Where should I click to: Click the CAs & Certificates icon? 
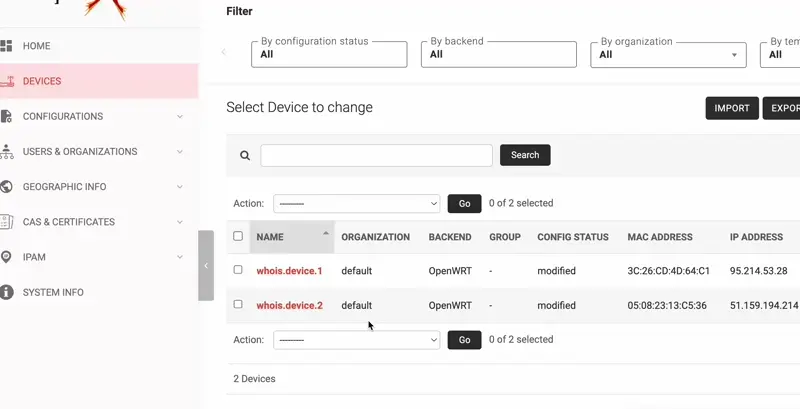pos(6,222)
